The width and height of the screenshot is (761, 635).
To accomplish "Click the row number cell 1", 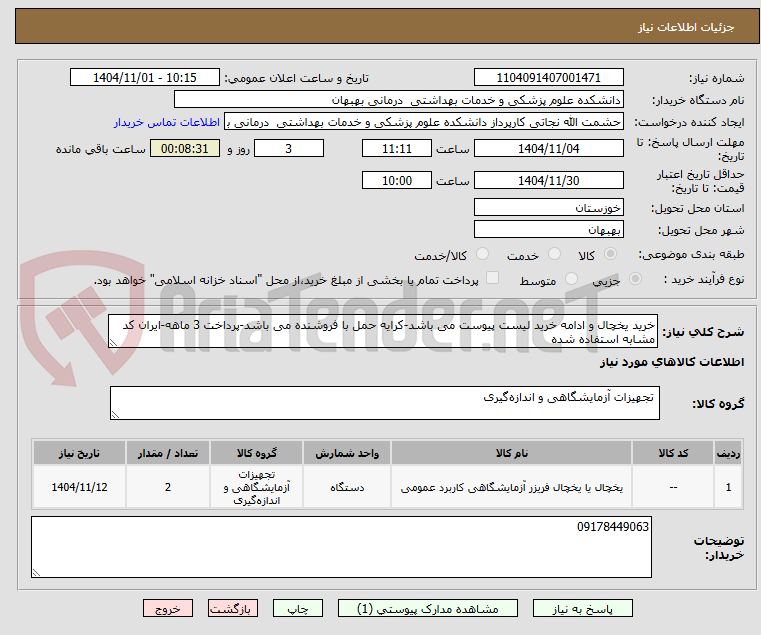I will pyautogui.click(x=728, y=487).
